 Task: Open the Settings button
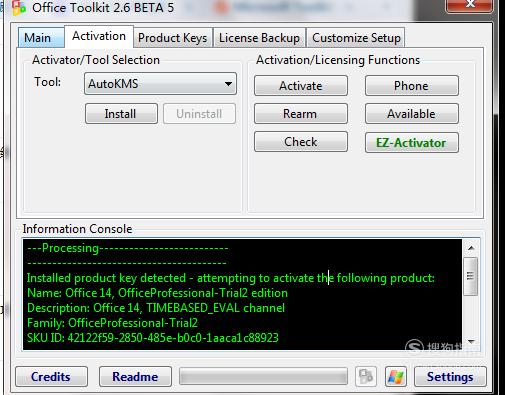(x=450, y=377)
